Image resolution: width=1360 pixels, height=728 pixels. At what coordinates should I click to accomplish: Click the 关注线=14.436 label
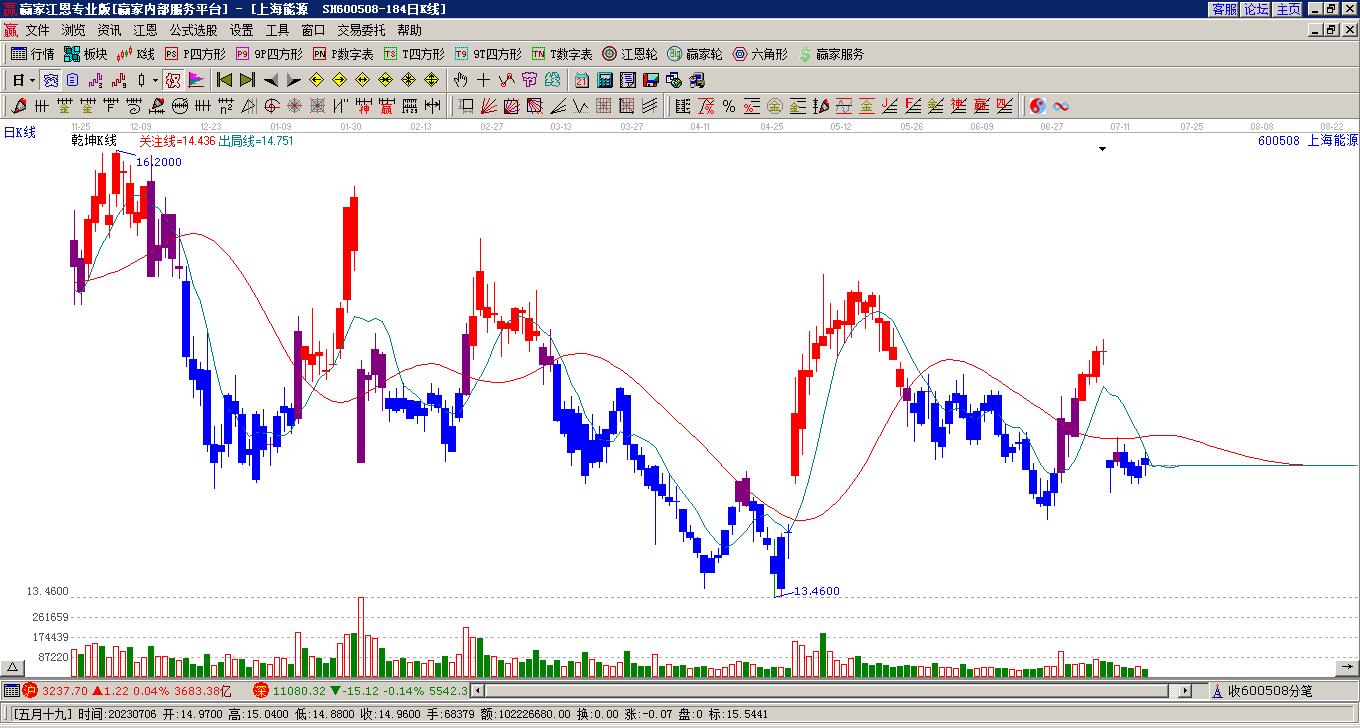pos(177,141)
